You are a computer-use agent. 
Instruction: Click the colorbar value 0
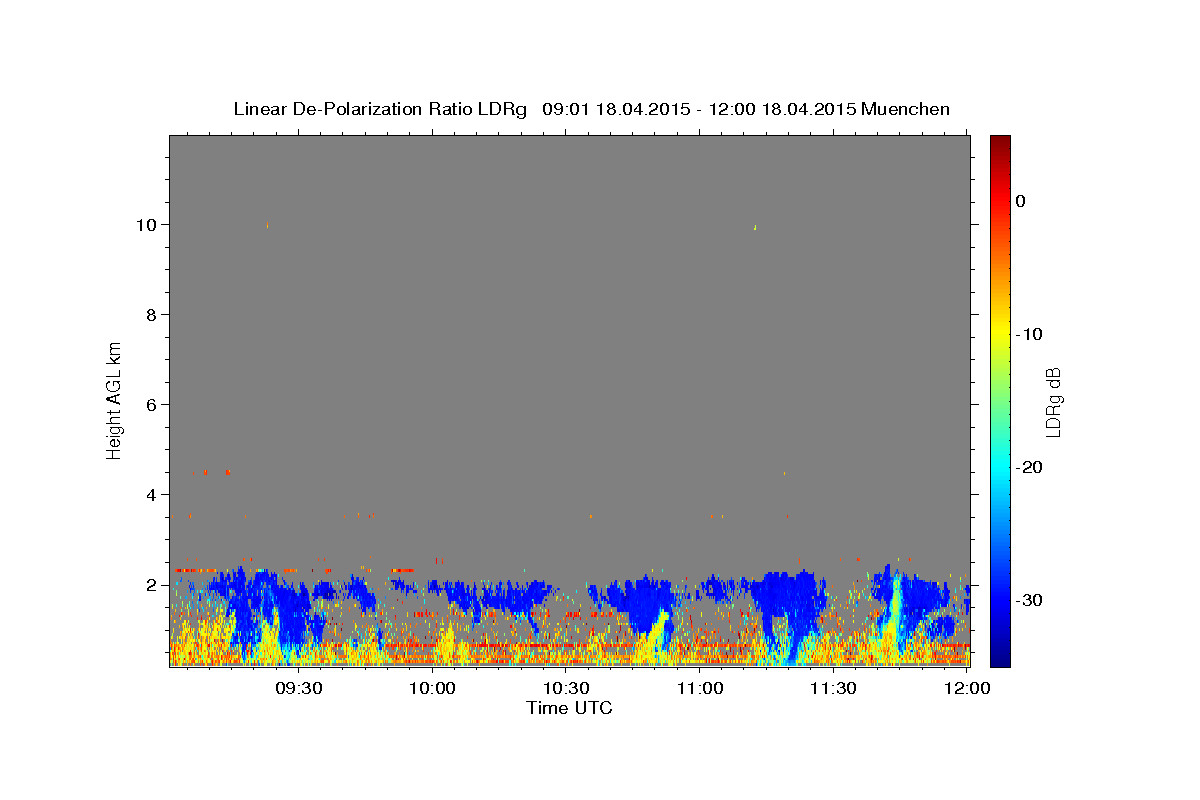click(1021, 201)
